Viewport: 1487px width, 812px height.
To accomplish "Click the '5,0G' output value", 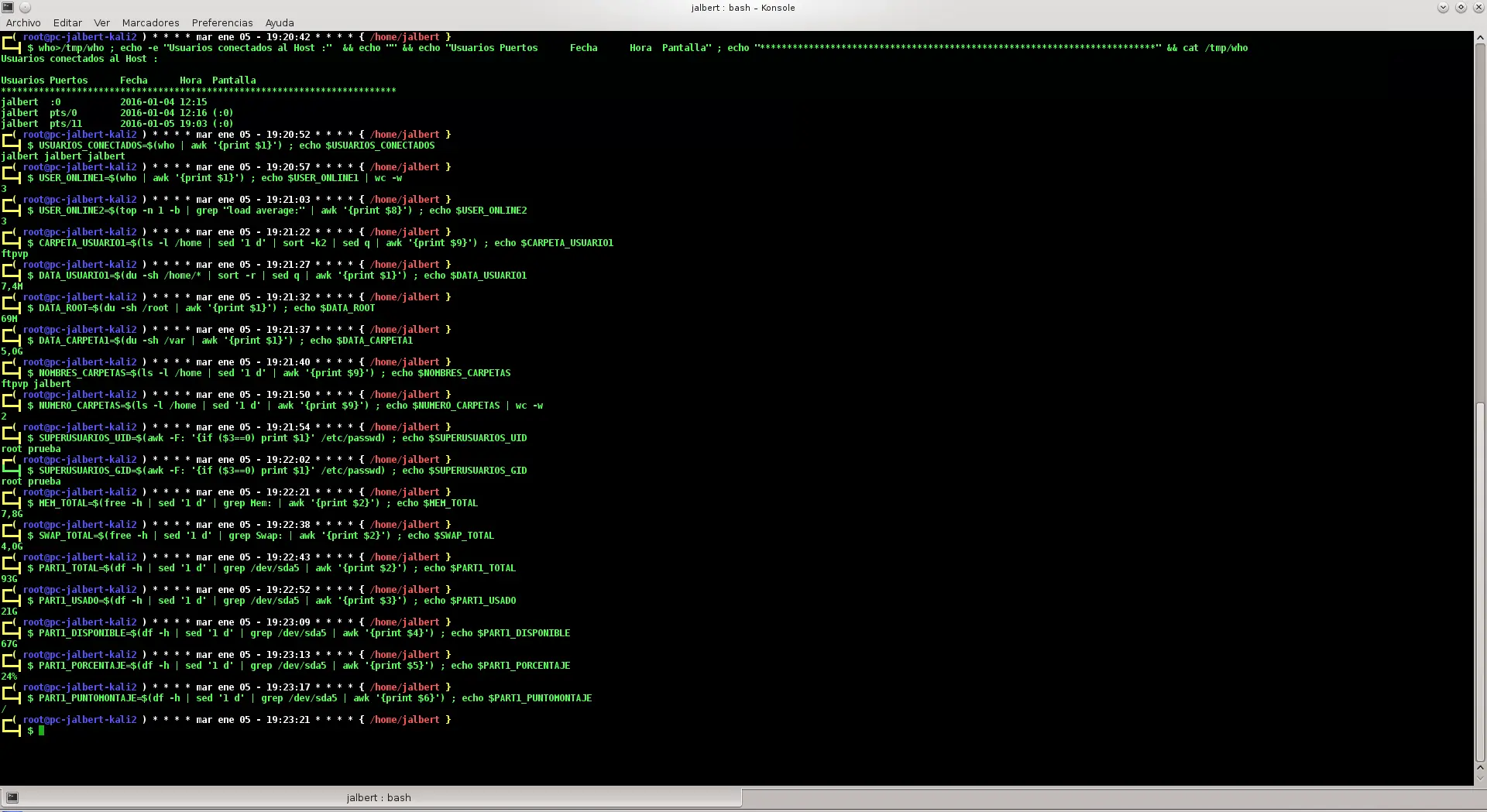I will click(x=12, y=351).
